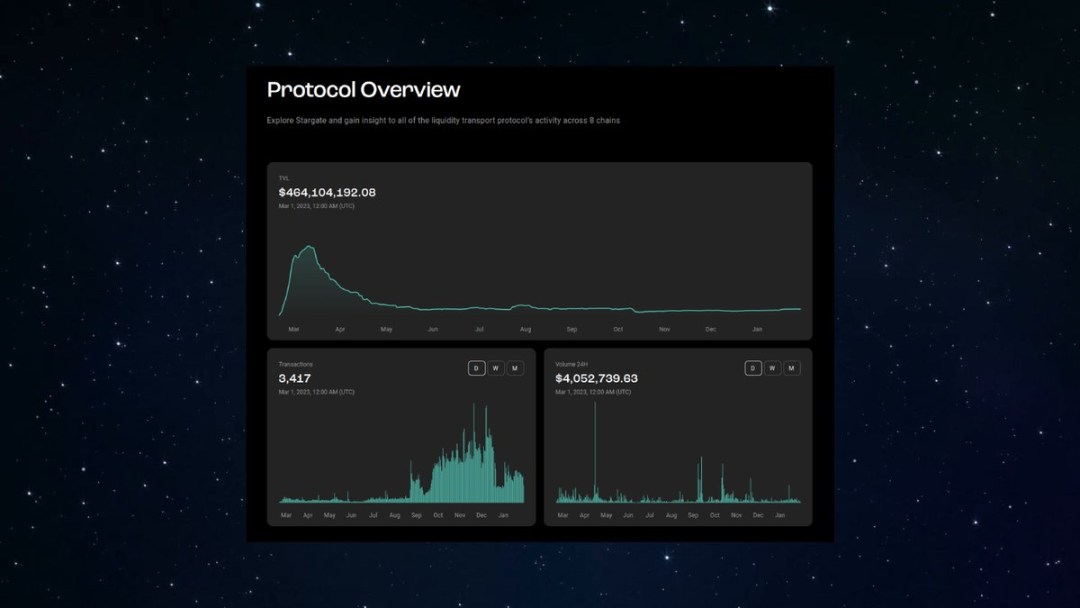Click the Transactions count 3,417
The width and height of the screenshot is (1080, 608).
coord(295,378)
